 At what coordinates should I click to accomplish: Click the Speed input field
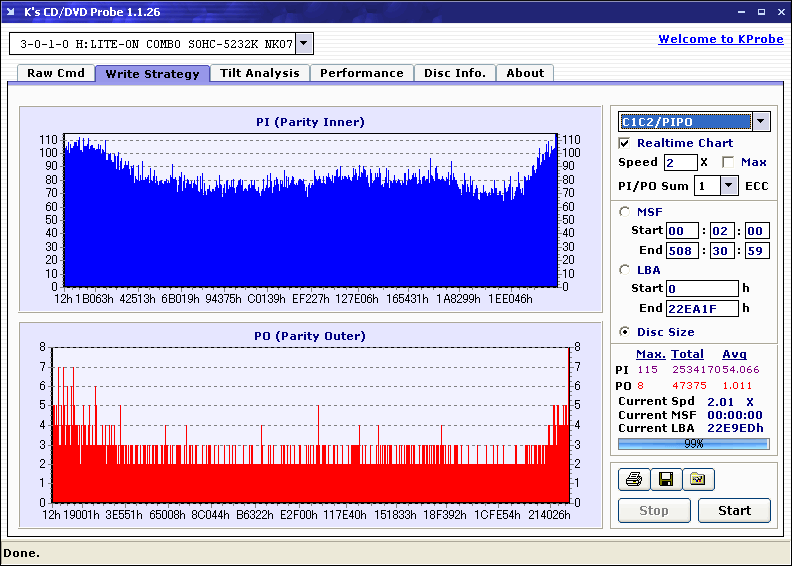pyautogui.click(x=680, y=162)
